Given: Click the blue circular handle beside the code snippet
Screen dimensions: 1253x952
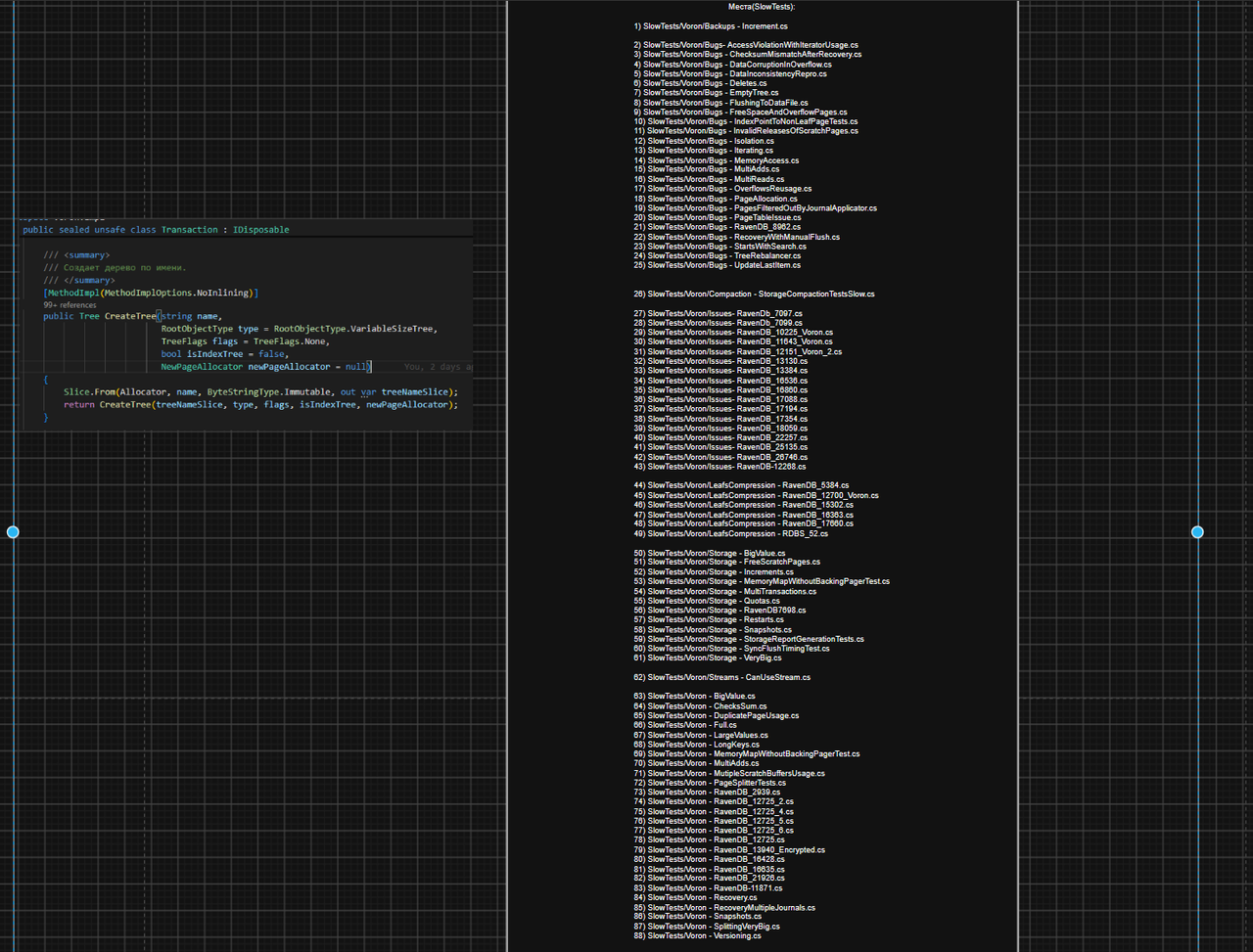Looking at the screenshot, I should [13, 532].
